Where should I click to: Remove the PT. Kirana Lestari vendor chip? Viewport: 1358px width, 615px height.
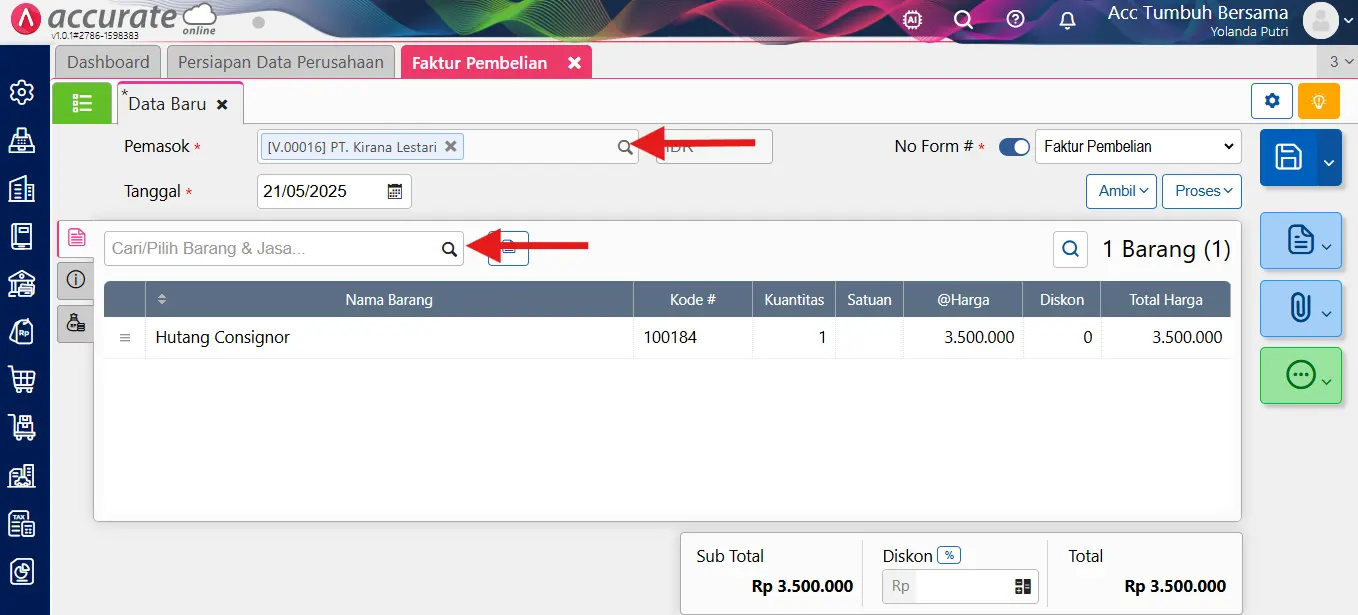point(451,146)
